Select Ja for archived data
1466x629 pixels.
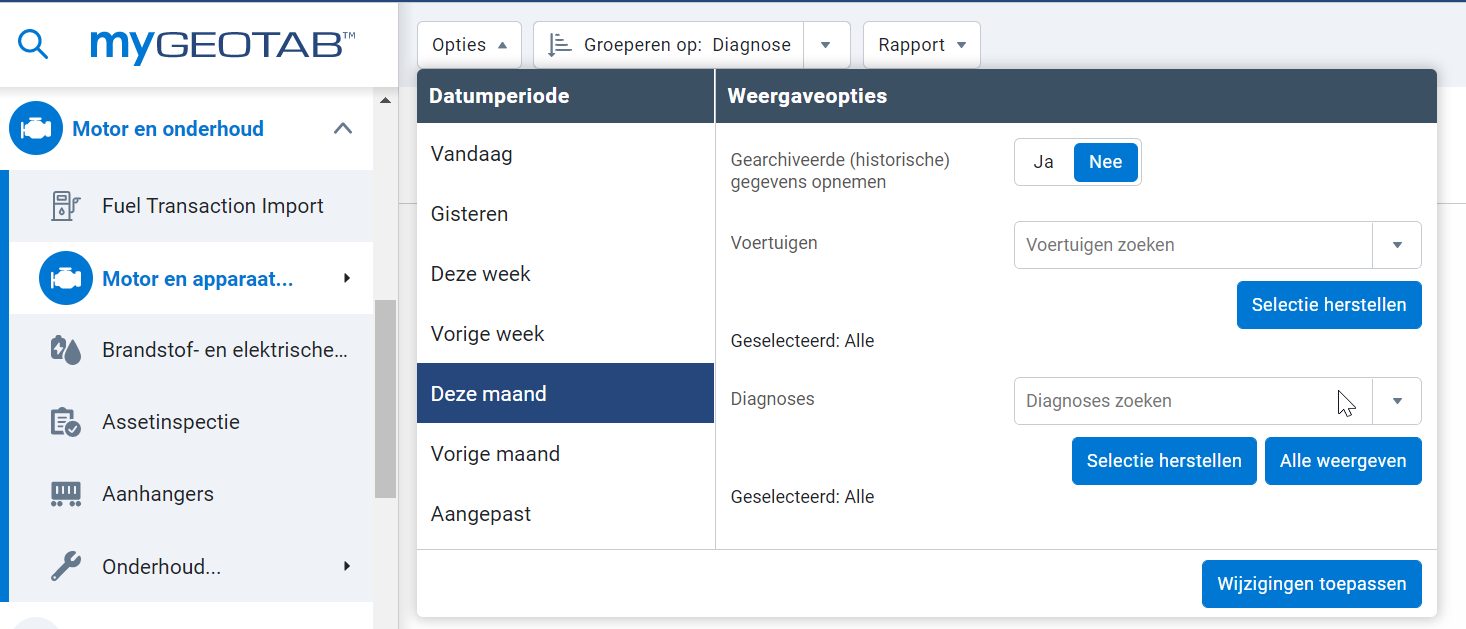click(1043, 162)
